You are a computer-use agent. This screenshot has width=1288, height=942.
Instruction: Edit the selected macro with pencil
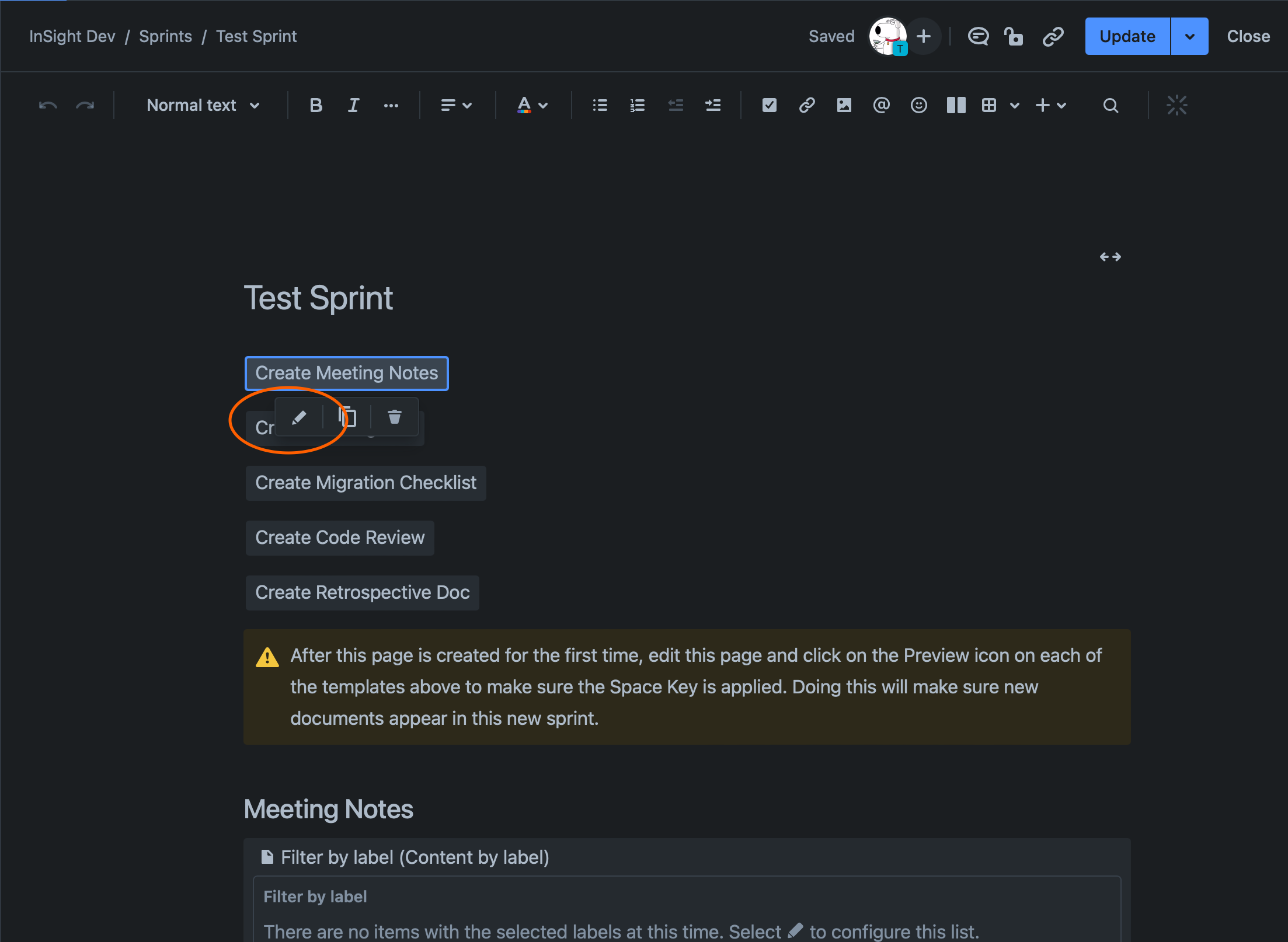click(299, 417)
